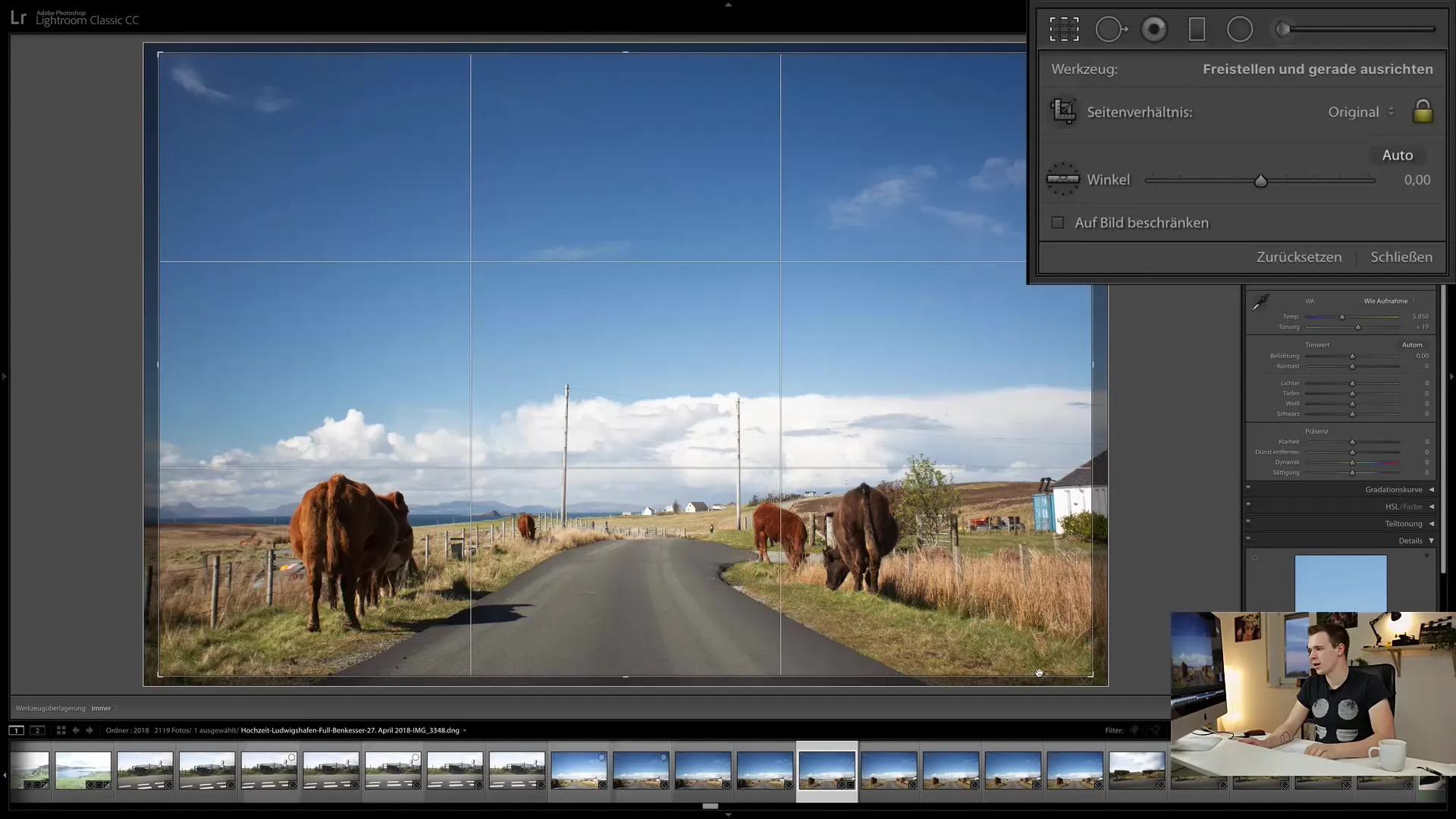This screenshot has height=819, width=1456.
Task: Toggle filmstrip via bottom edge arrow
Action: click(728, 815)
